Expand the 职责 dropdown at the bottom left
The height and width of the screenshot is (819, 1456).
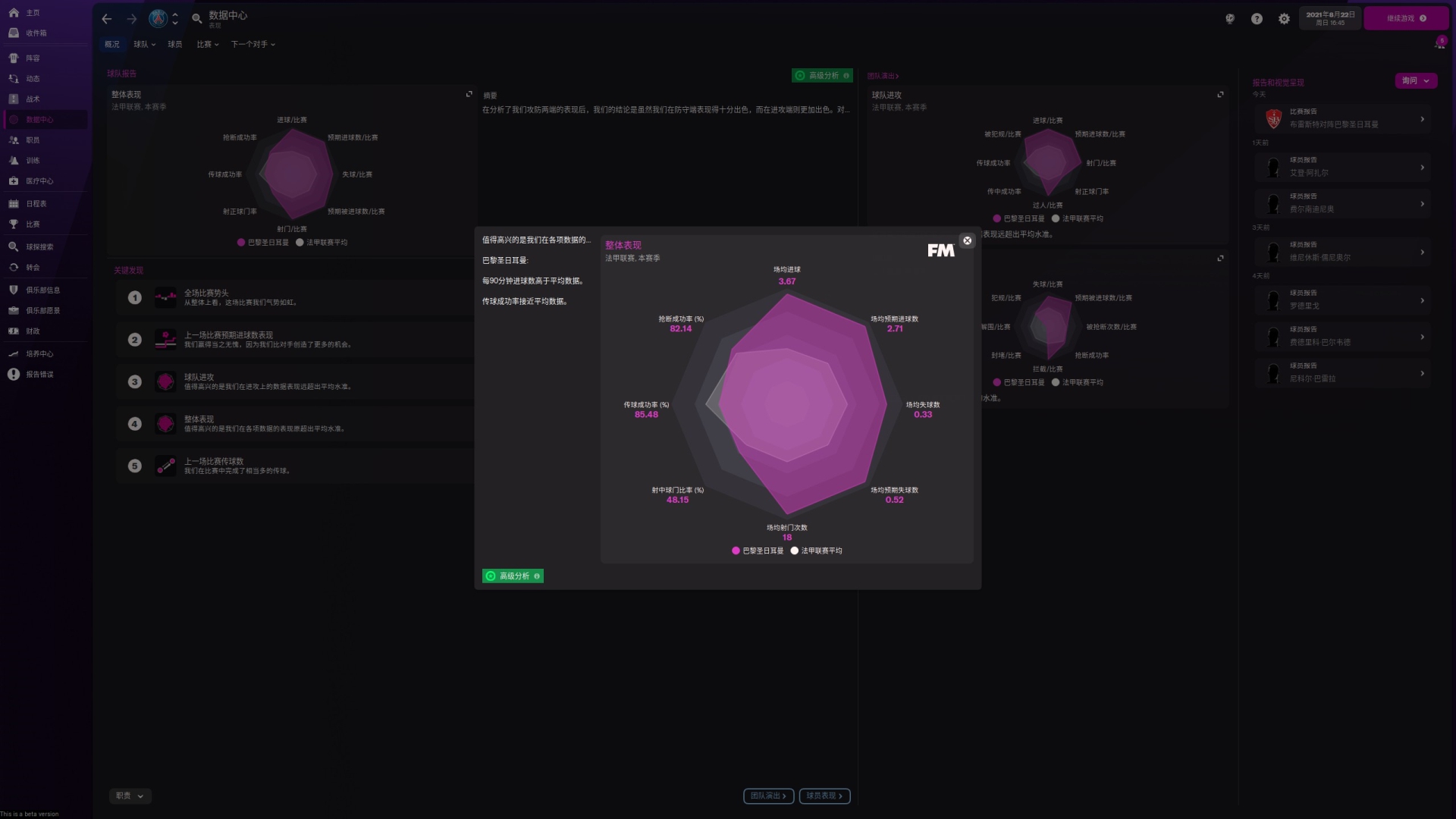click(x=130, y=796)
